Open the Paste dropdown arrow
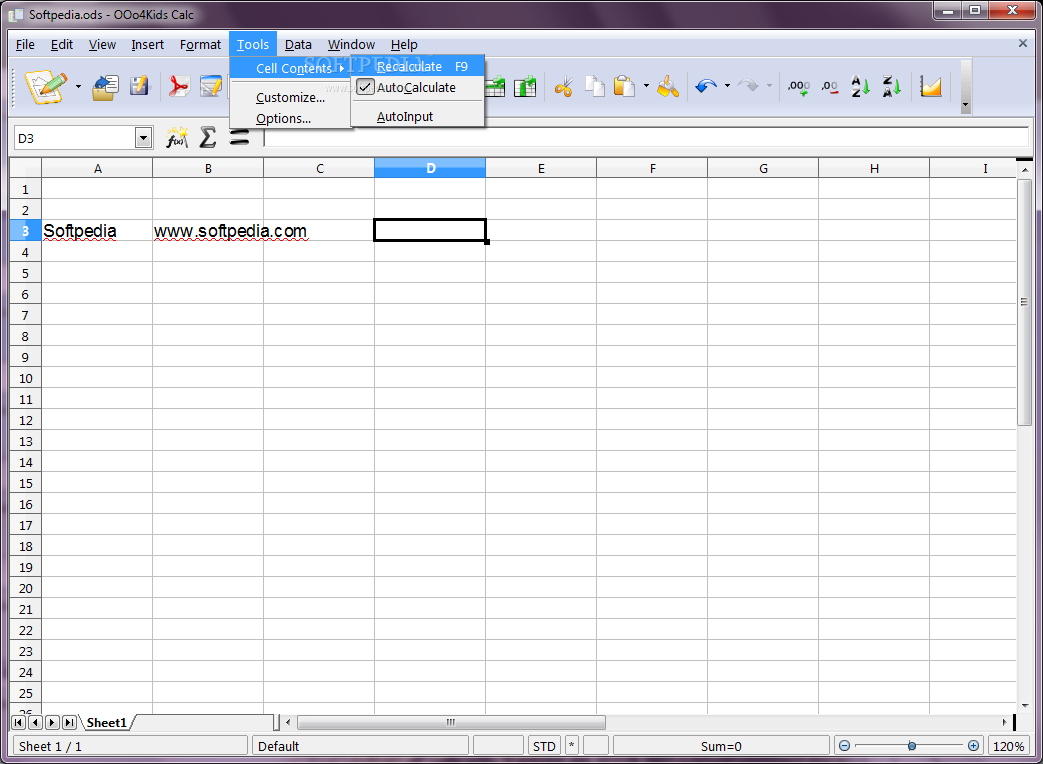The image size is (1043, 764). pos(646,86)
